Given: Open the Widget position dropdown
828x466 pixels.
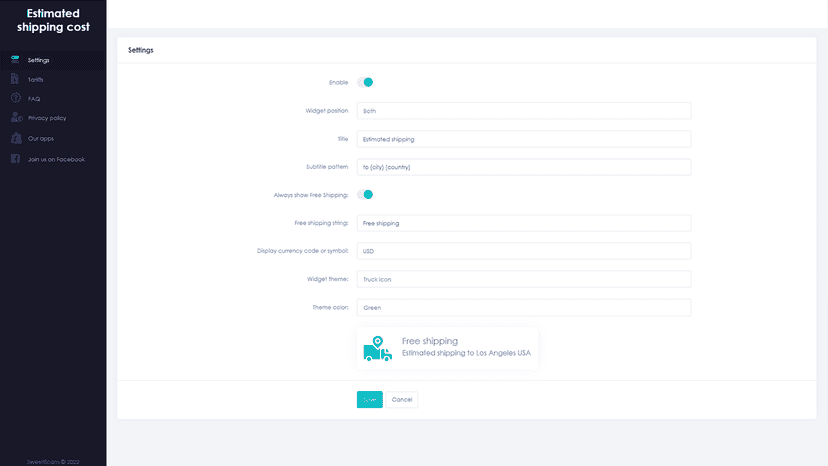Looking at the screenshot, I should coord(524,111).
